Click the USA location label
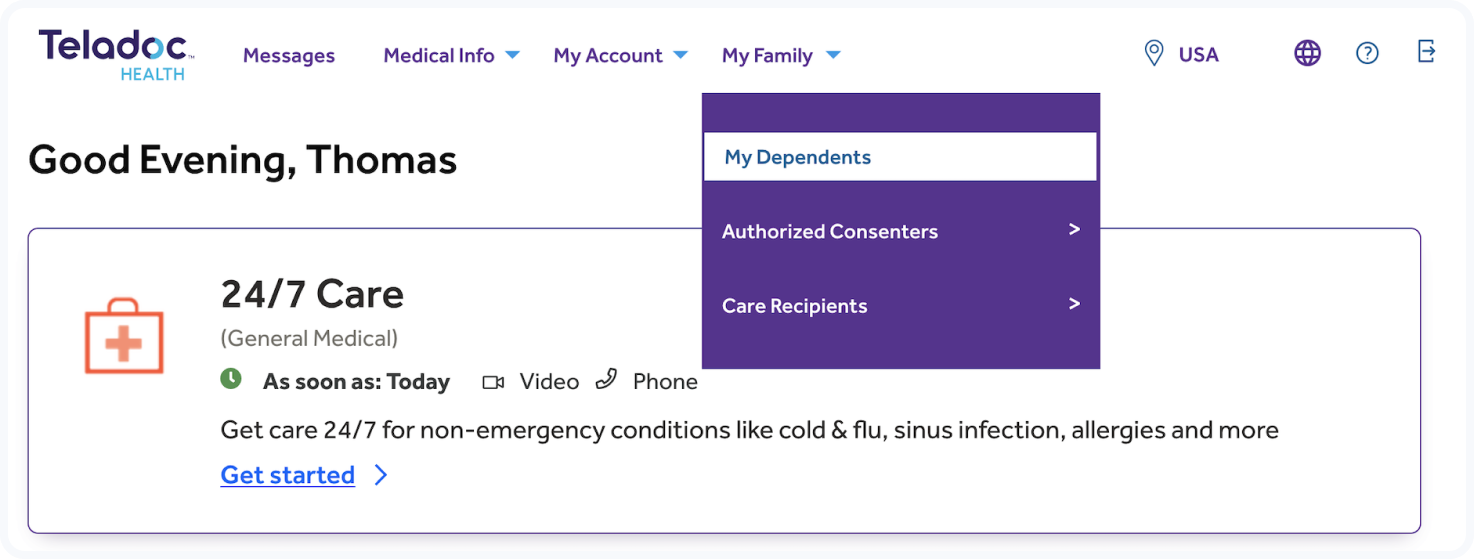 pos(1198,55)
